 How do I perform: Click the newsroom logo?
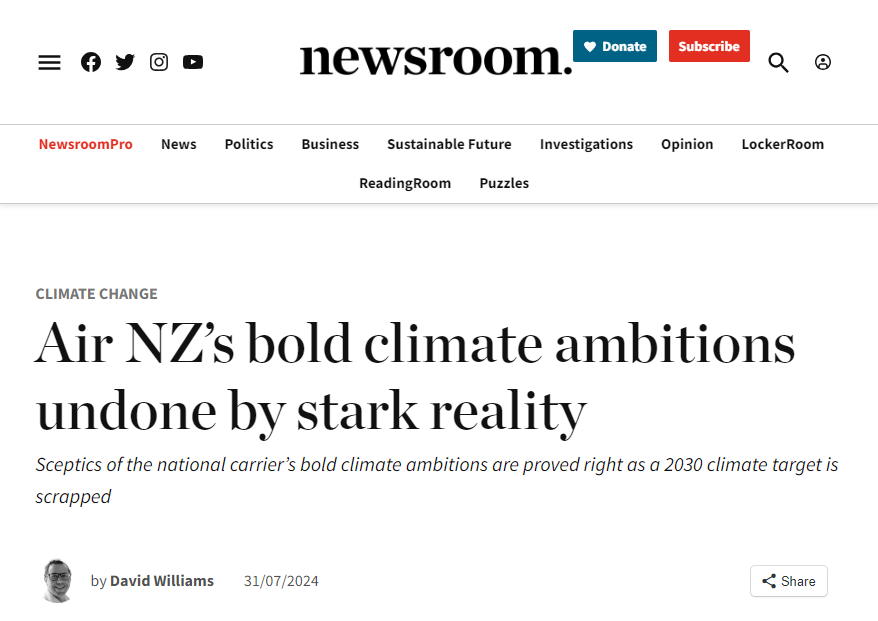436,58
